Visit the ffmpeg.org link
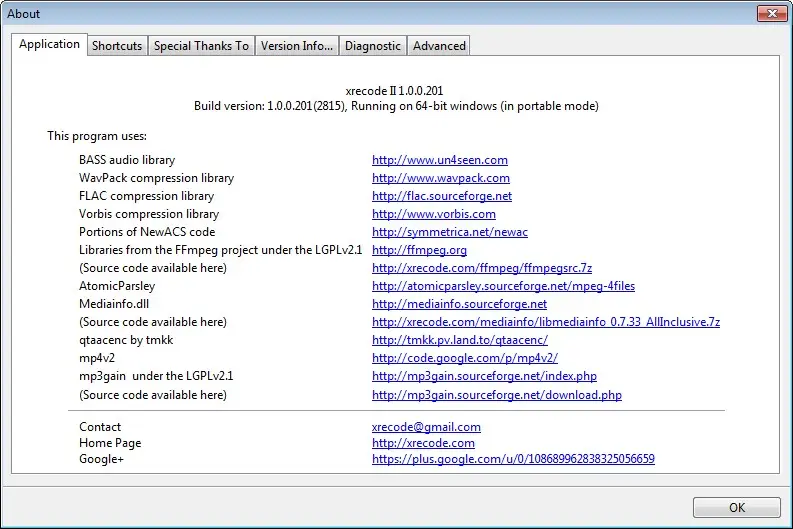793x529 pixels. coord(419,250)
